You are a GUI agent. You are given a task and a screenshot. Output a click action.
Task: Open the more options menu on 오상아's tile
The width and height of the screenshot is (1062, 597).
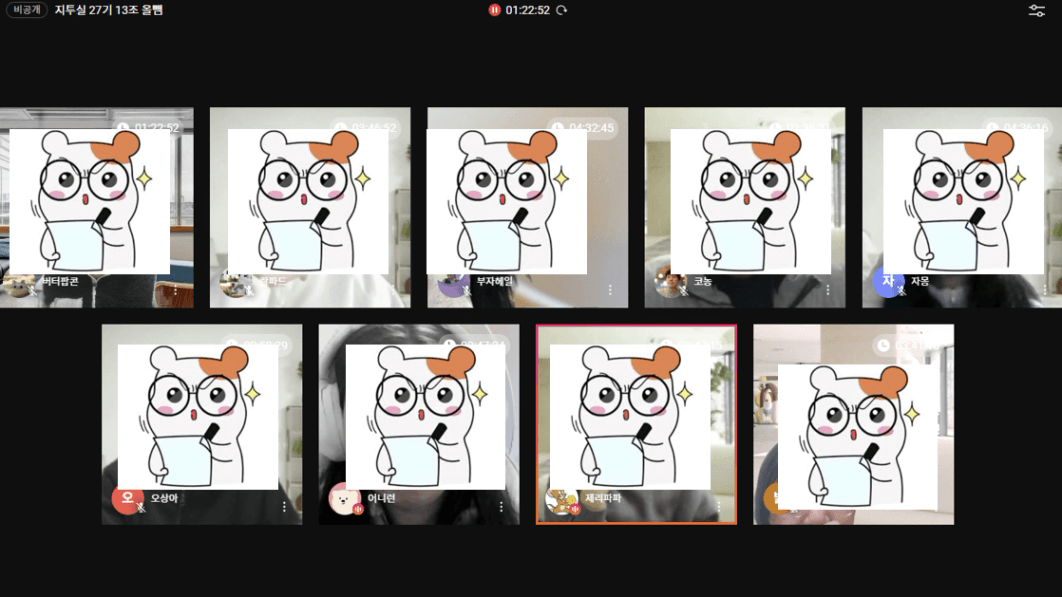coord(284,507)
